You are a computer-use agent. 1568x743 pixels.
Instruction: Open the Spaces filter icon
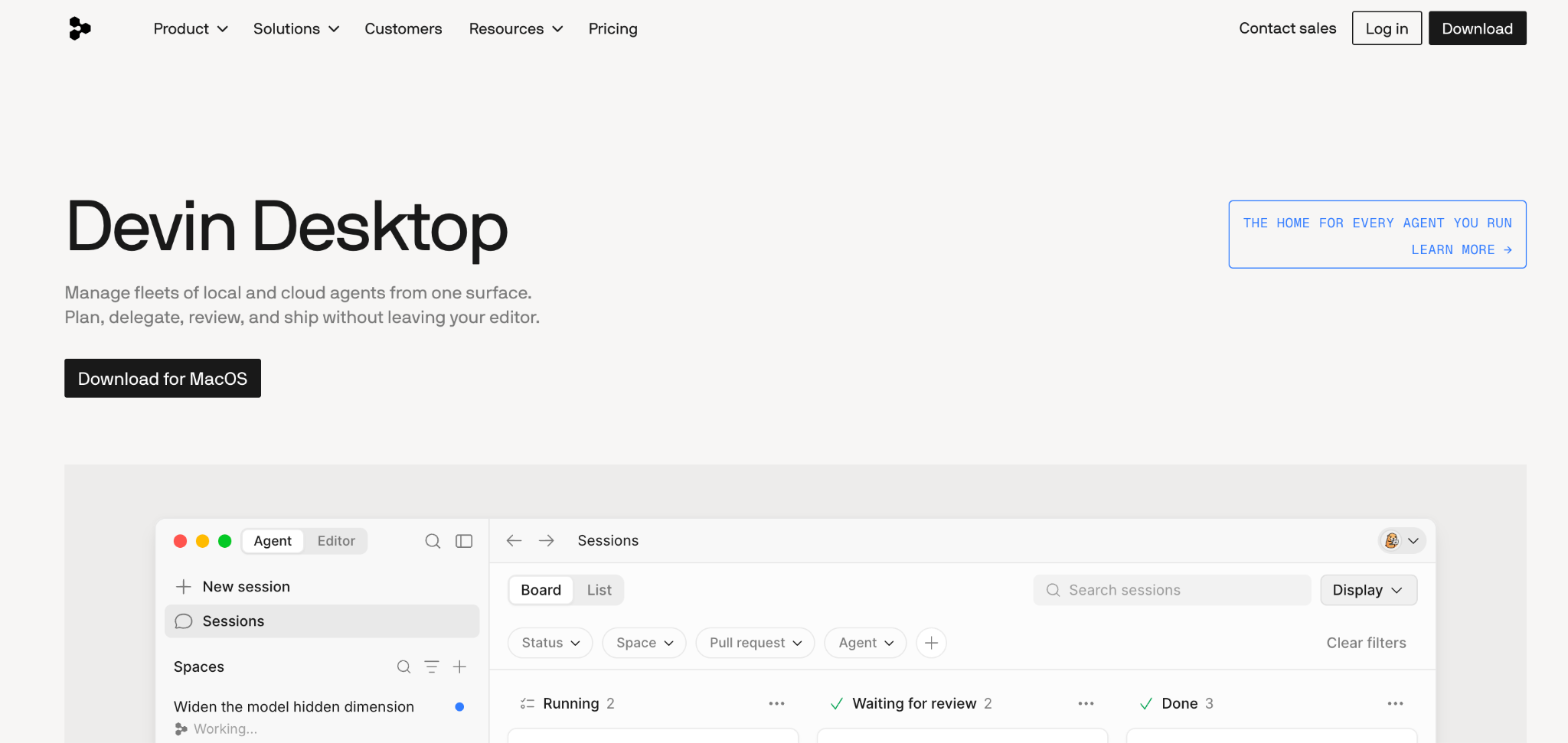click(432, 666)
